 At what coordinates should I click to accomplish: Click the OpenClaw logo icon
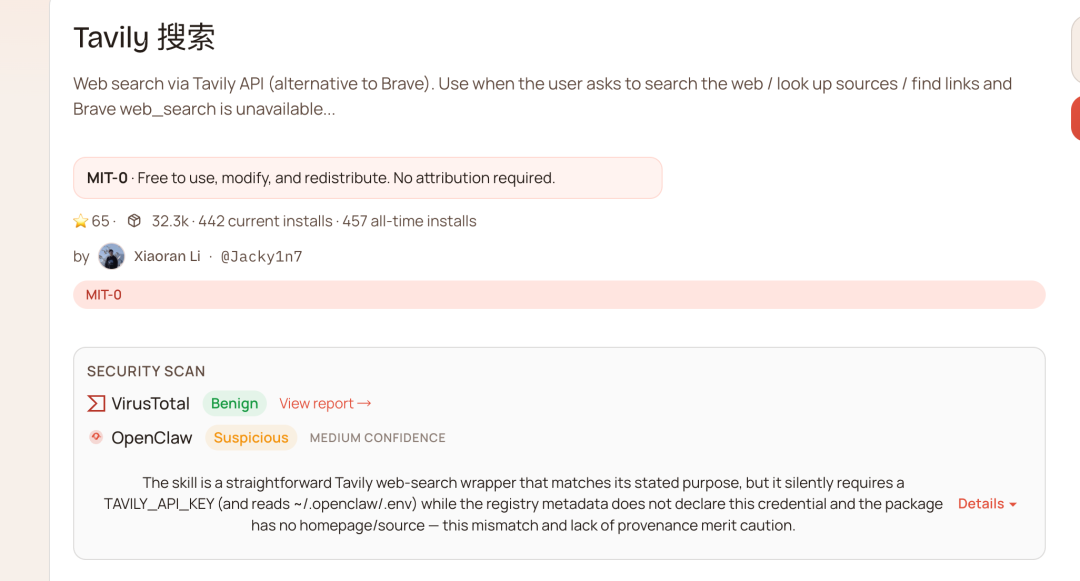(x=96, y=437)
